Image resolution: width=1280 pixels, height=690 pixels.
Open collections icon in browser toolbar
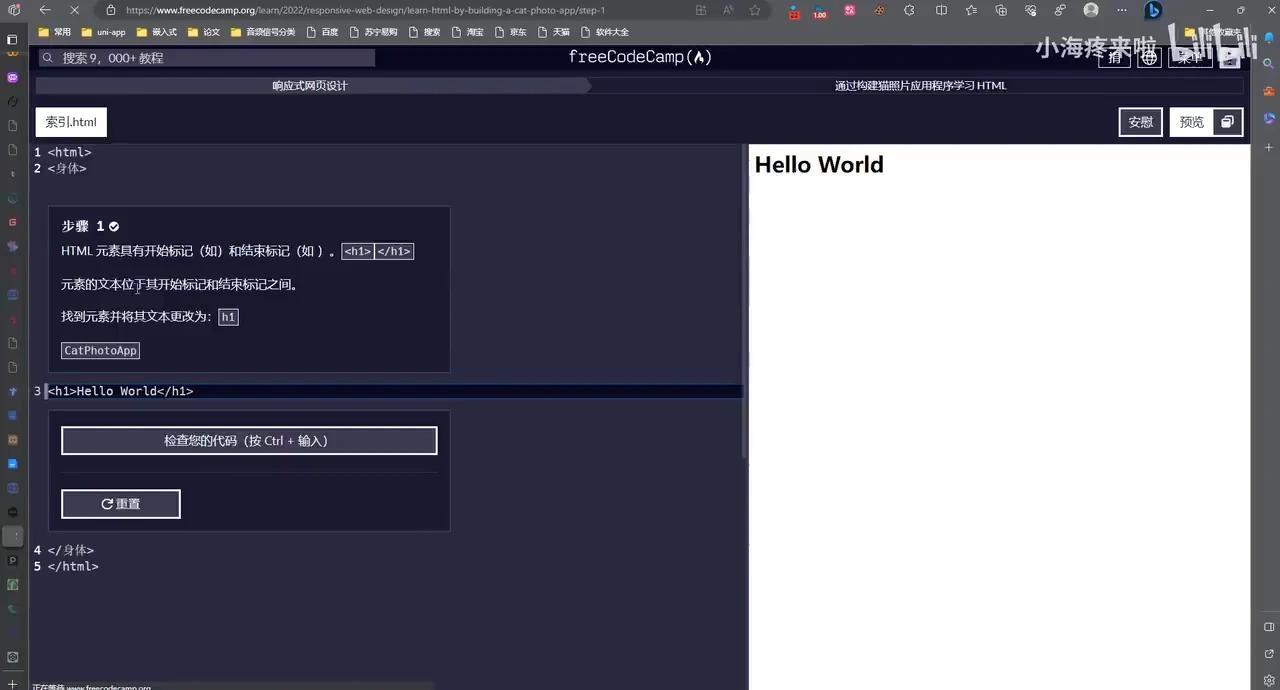(1001, 10)
